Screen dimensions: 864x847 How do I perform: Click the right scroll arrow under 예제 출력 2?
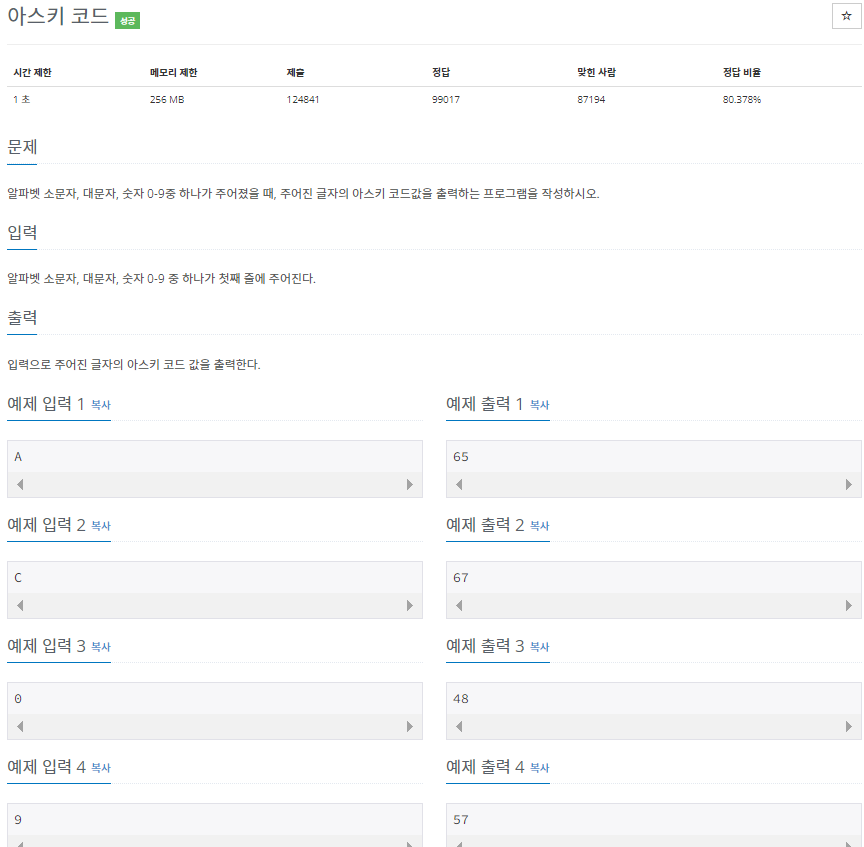click(848, 605)
